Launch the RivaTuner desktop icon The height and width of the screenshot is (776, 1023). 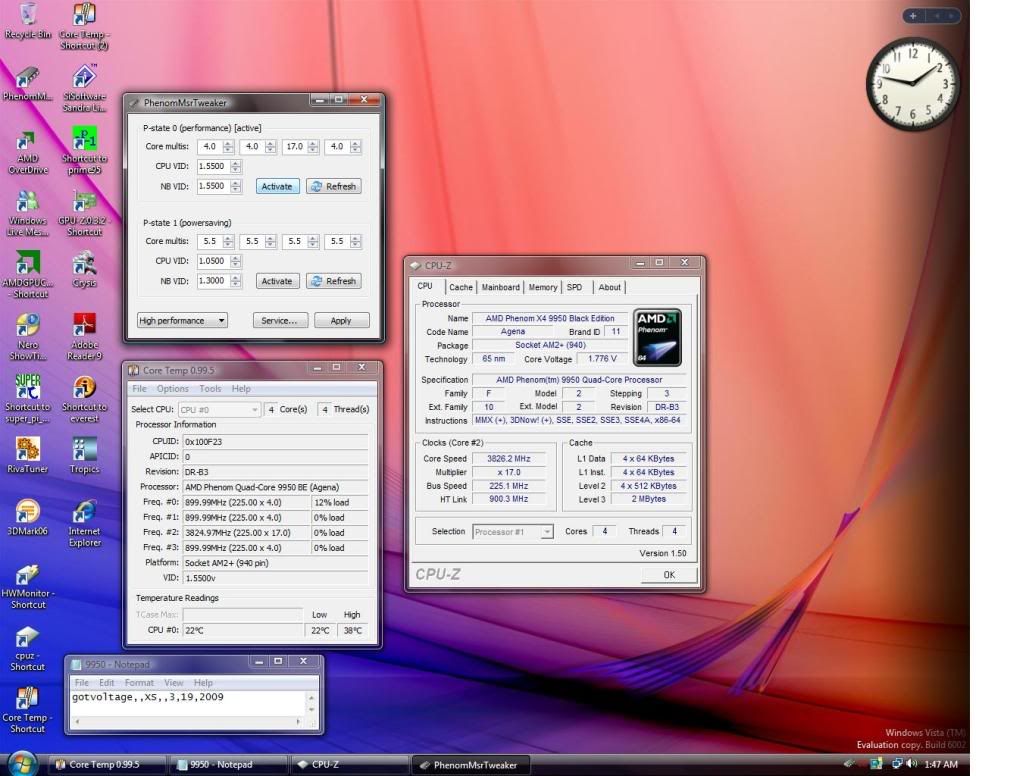pyautogui.click(x=27, y=450)
